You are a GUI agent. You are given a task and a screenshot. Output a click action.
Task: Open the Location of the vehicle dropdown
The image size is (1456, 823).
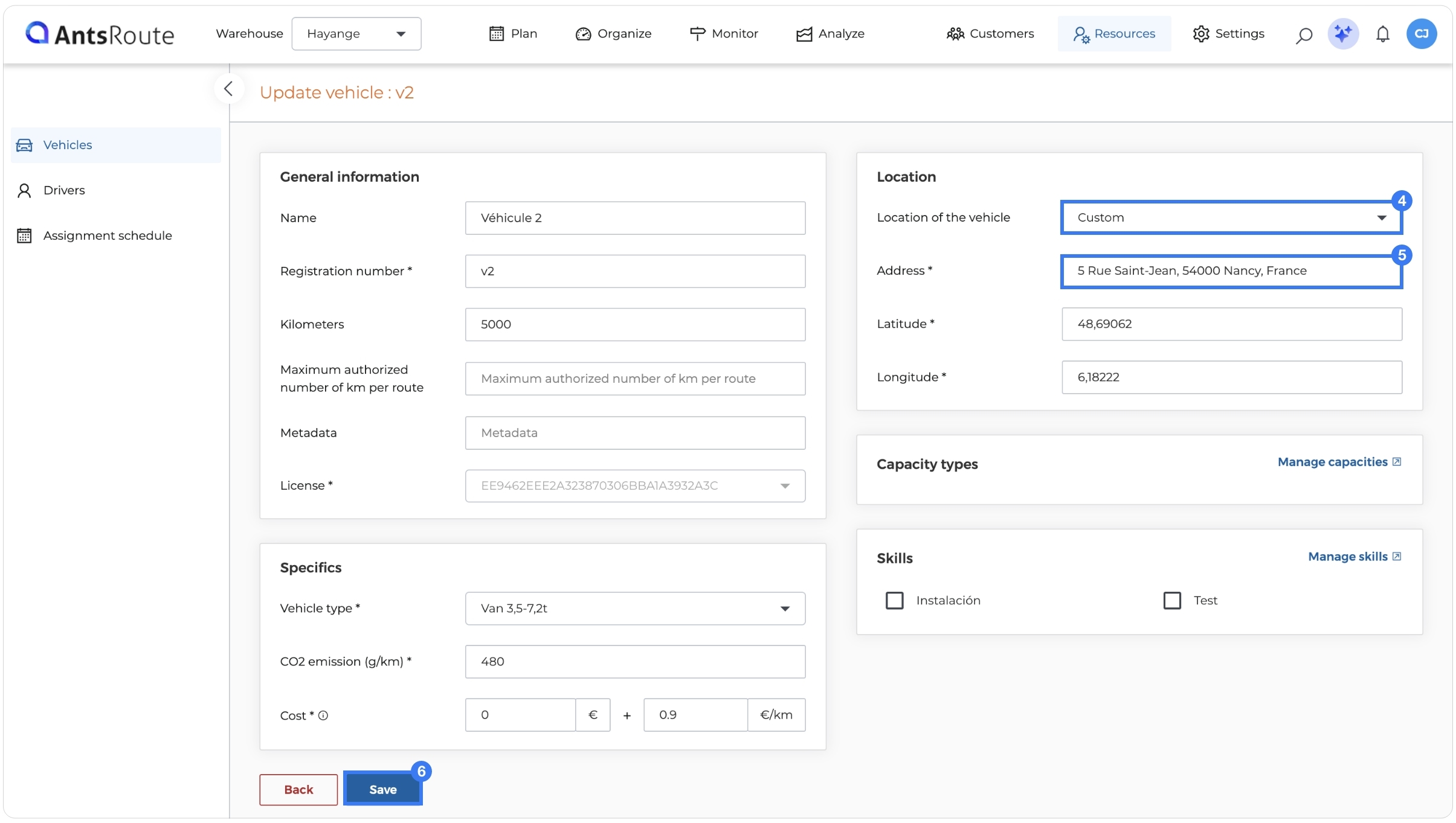[1231, 217]
